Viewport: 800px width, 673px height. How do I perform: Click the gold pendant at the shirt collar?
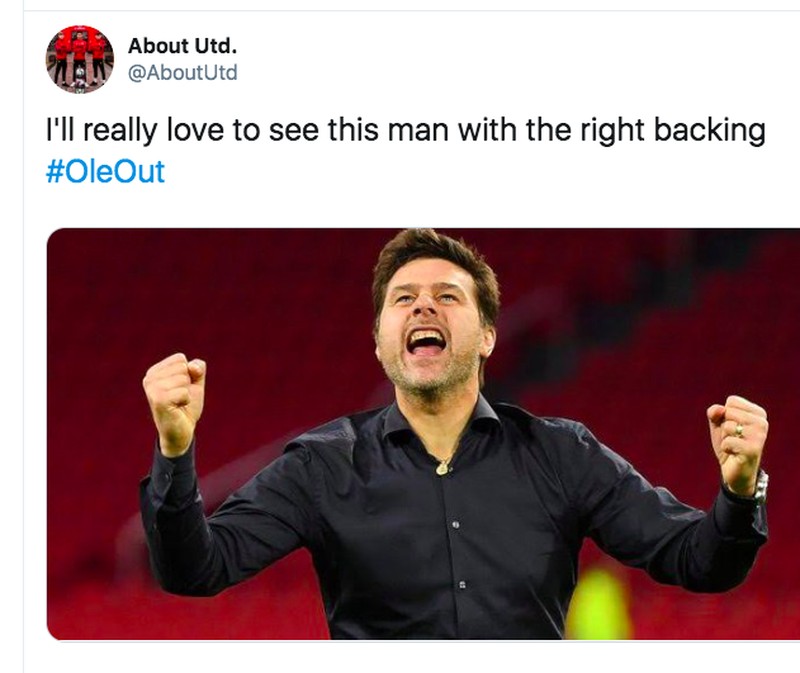(442, 467)
